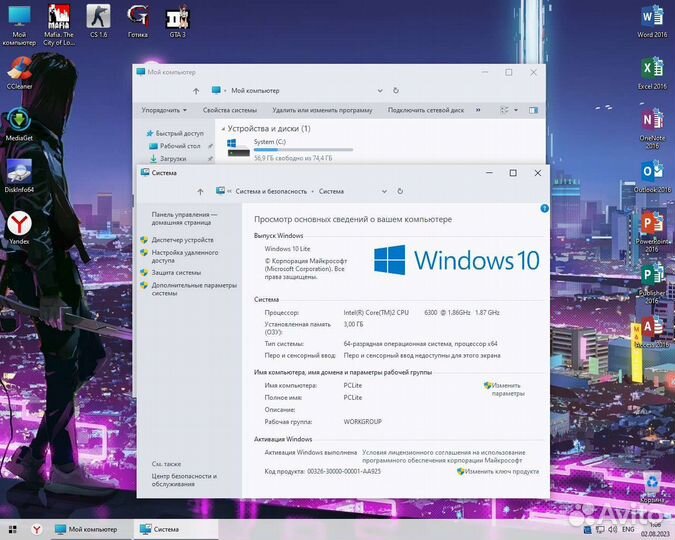The image size is (675, 540).
Task: Click Удалить или изменить программу command
Action: 322,110
